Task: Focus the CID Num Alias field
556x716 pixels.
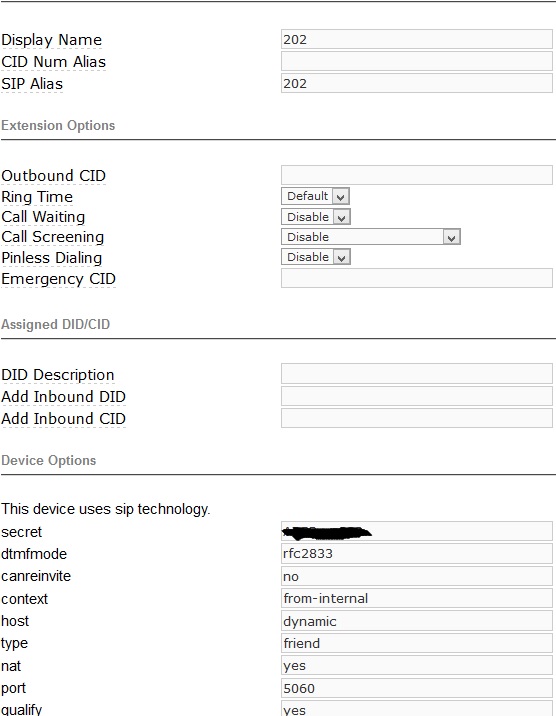Action: pos(417,61)
